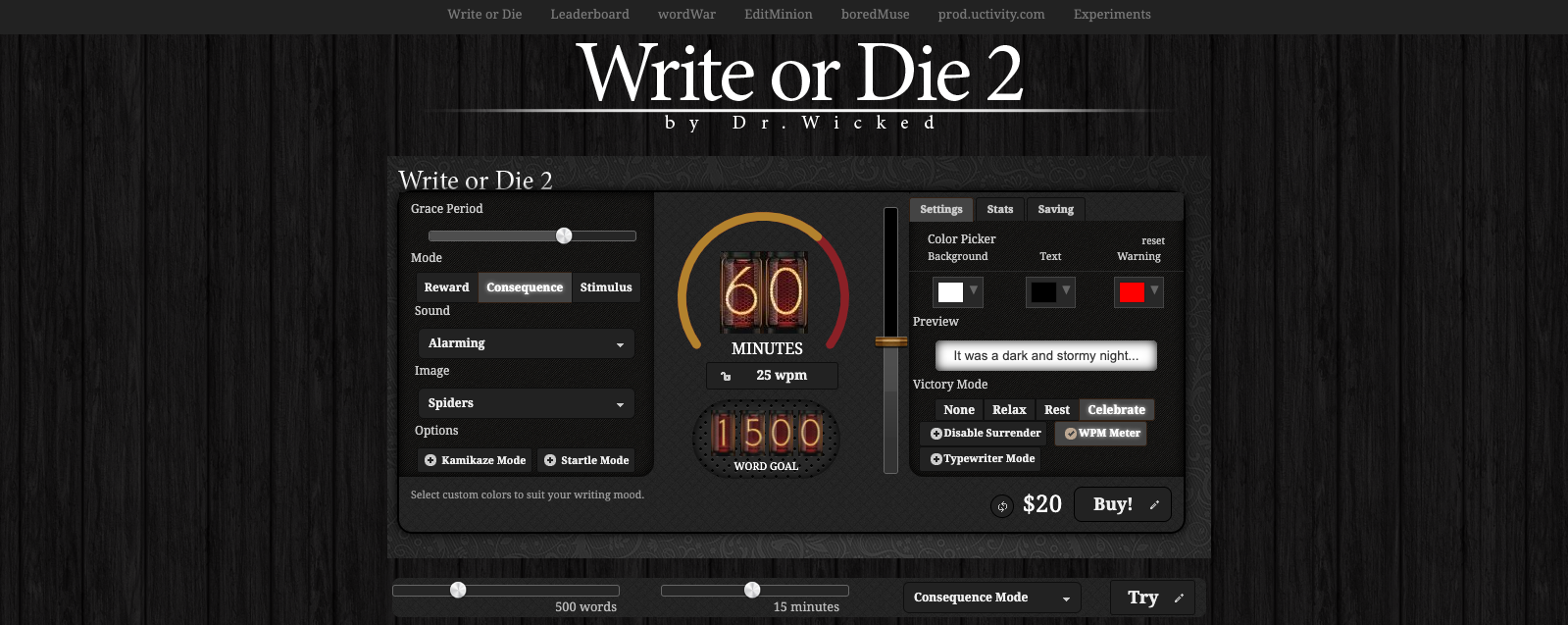1568x625 pixels.
Task: Select Reward mode
Action: coord(446,287)
